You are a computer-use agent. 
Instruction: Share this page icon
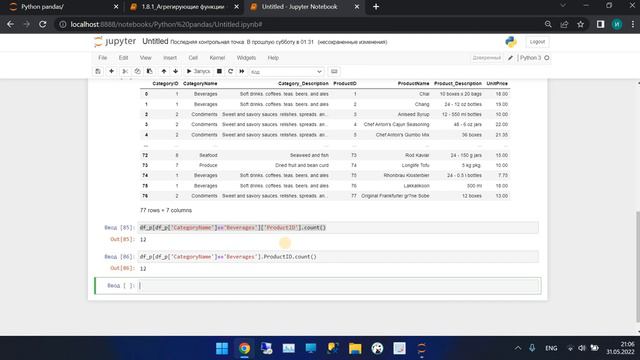point(564,24)
